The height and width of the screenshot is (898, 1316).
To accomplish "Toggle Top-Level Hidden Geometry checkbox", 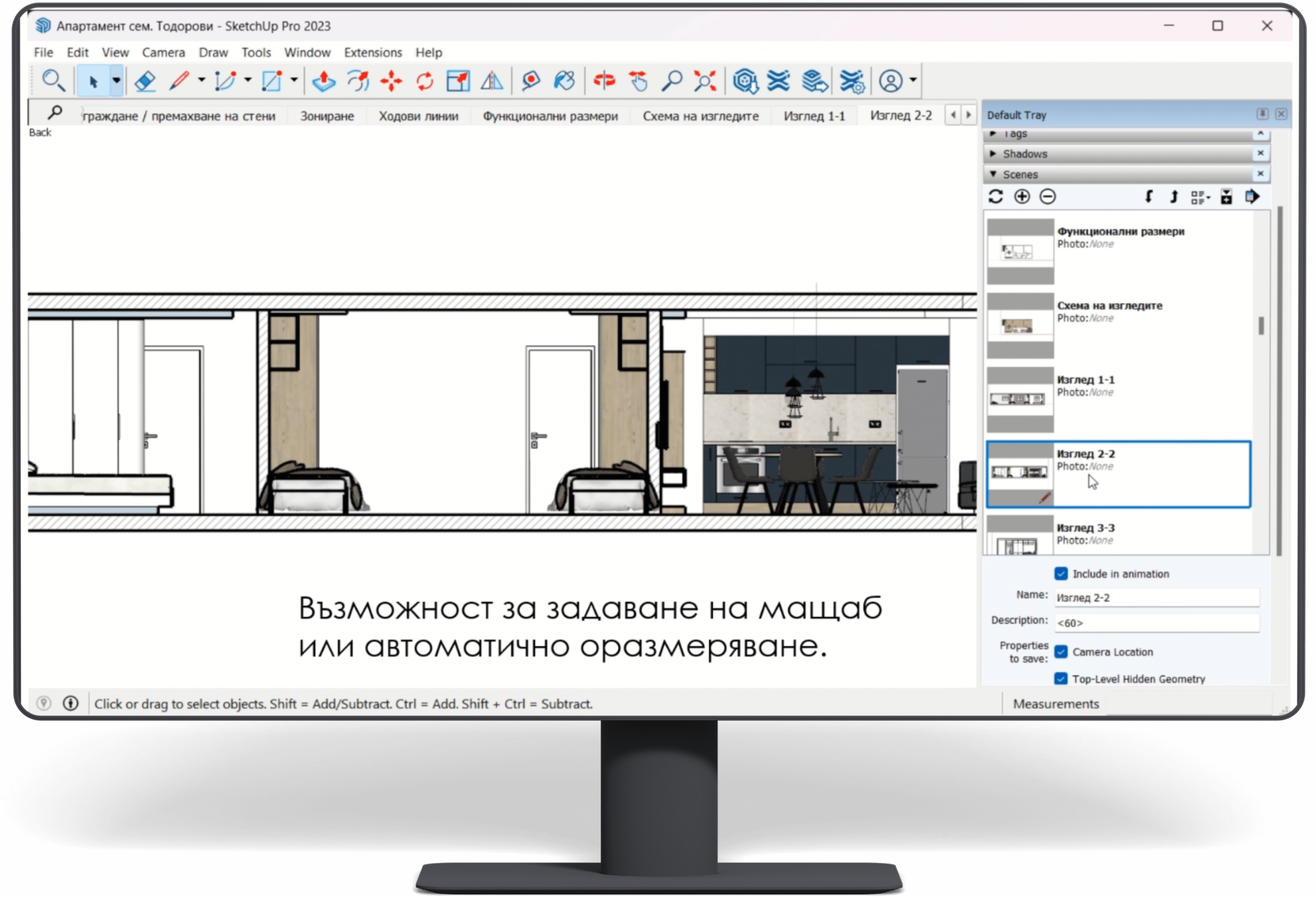I will (x=1061, y=679).
